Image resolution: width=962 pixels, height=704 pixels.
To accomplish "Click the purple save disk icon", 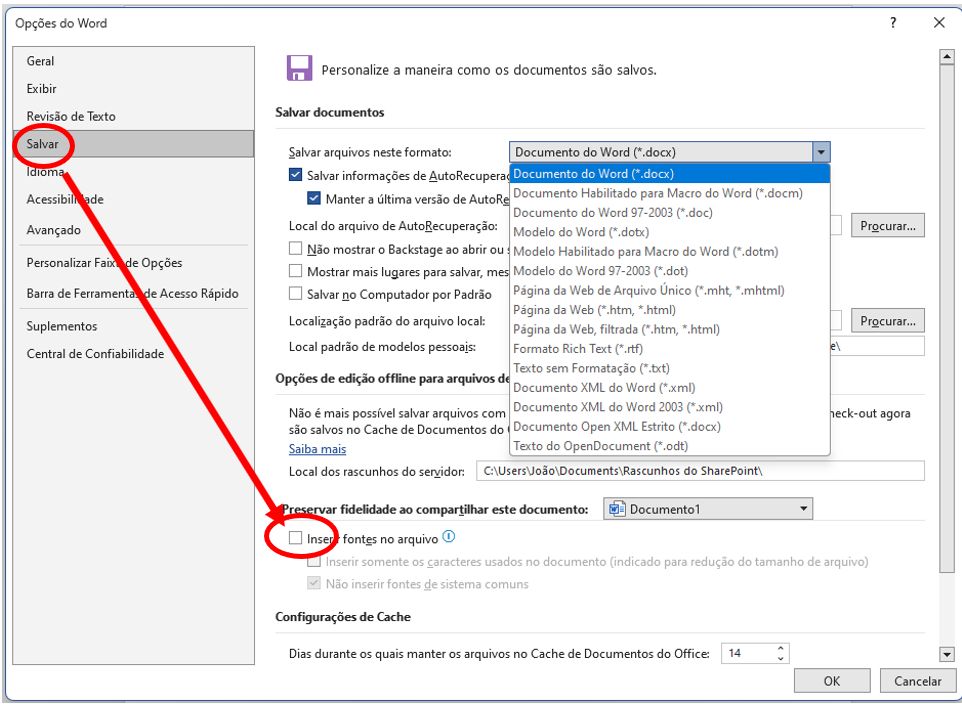I will [x=298, y=68].
